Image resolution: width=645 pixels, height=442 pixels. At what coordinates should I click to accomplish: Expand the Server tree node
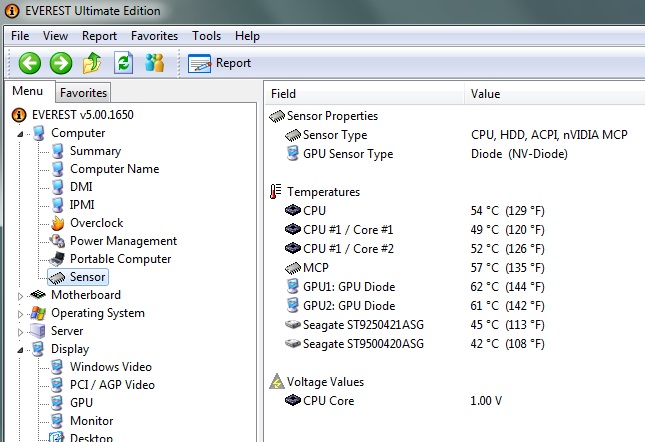pyautogui.click(x=20, y=332)
